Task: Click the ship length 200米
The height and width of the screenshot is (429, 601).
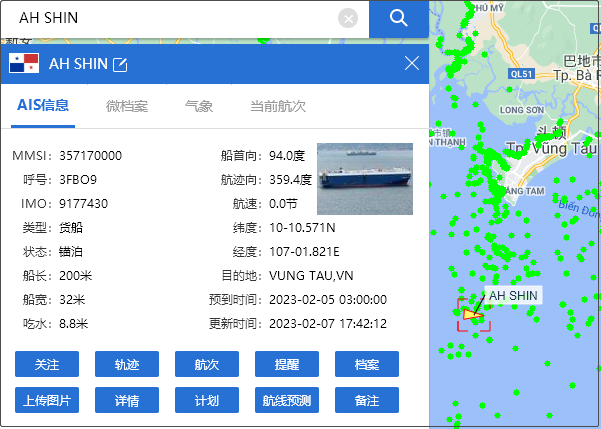Action: pyautogui.click(x=76, y=276)
